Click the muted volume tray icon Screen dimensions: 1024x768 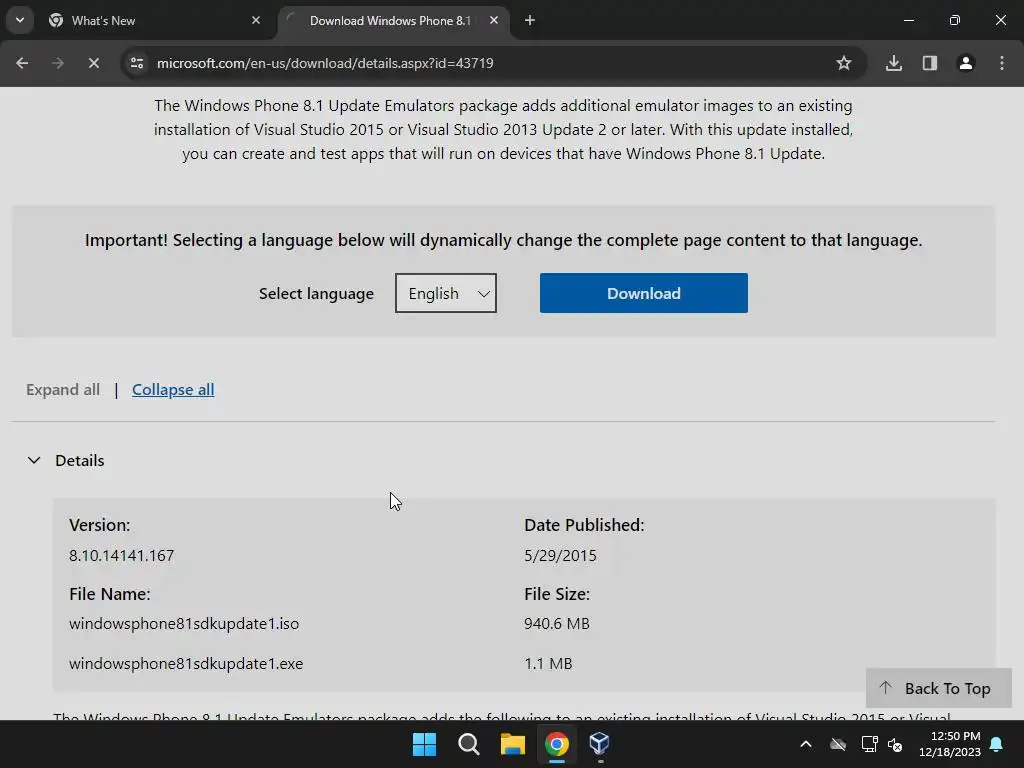tap(895, 744)
